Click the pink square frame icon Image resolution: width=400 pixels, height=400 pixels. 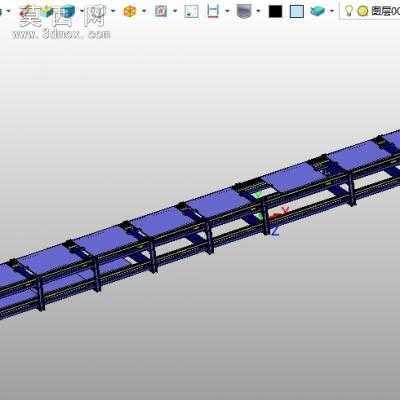click(x=161, y=11)
